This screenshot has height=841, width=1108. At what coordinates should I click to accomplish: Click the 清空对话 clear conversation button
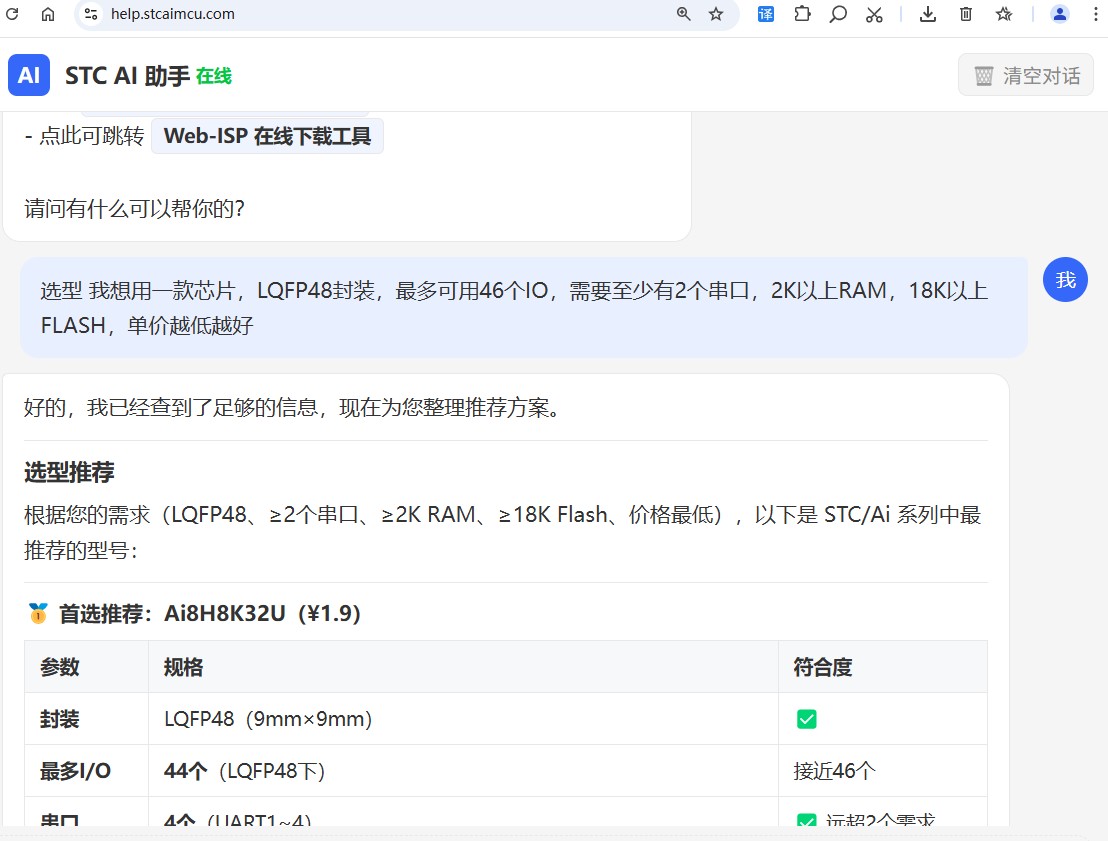[x=1026, y=76]
